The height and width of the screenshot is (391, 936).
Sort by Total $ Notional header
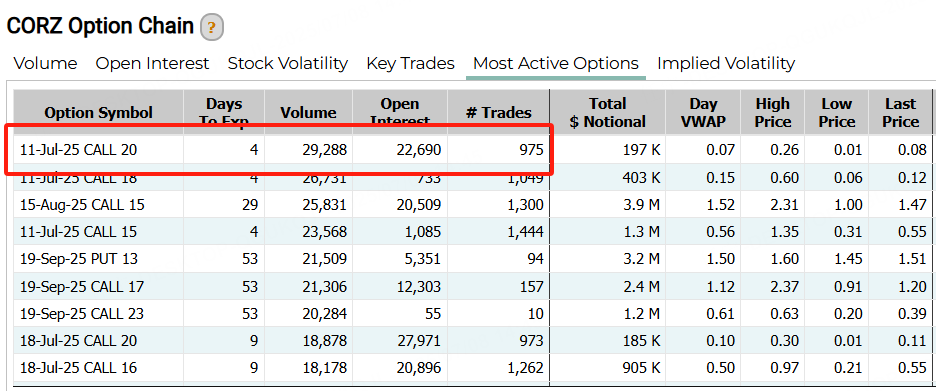click(x=608, y=112)
